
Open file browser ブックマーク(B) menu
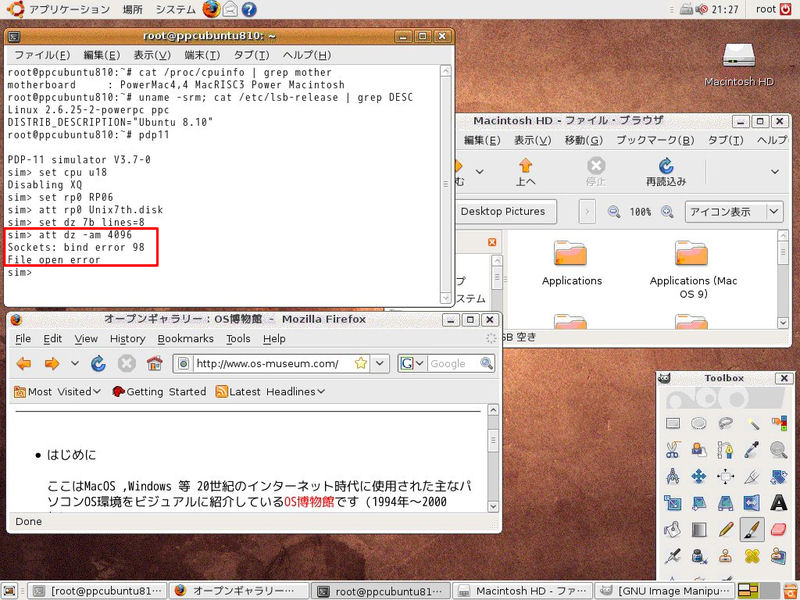coord(655,140)
